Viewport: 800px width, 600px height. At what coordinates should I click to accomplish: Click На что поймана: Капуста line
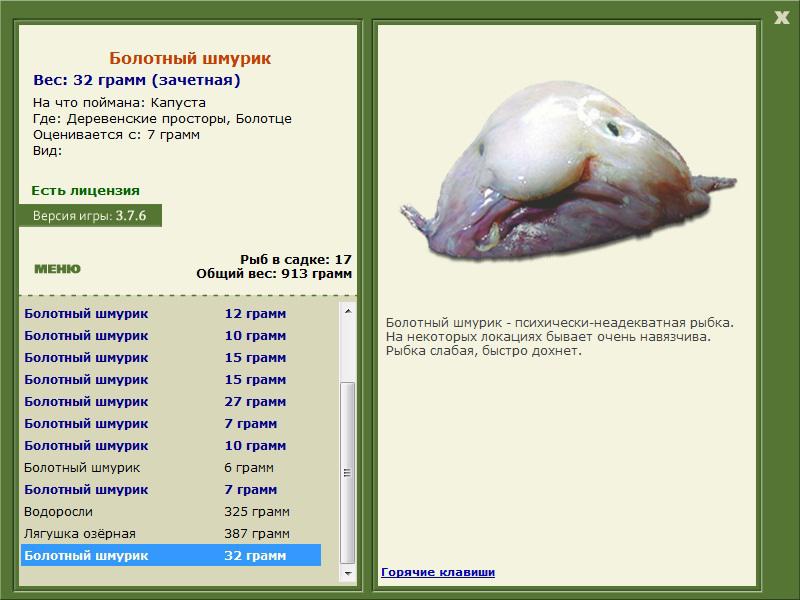[x=119, y=103]
